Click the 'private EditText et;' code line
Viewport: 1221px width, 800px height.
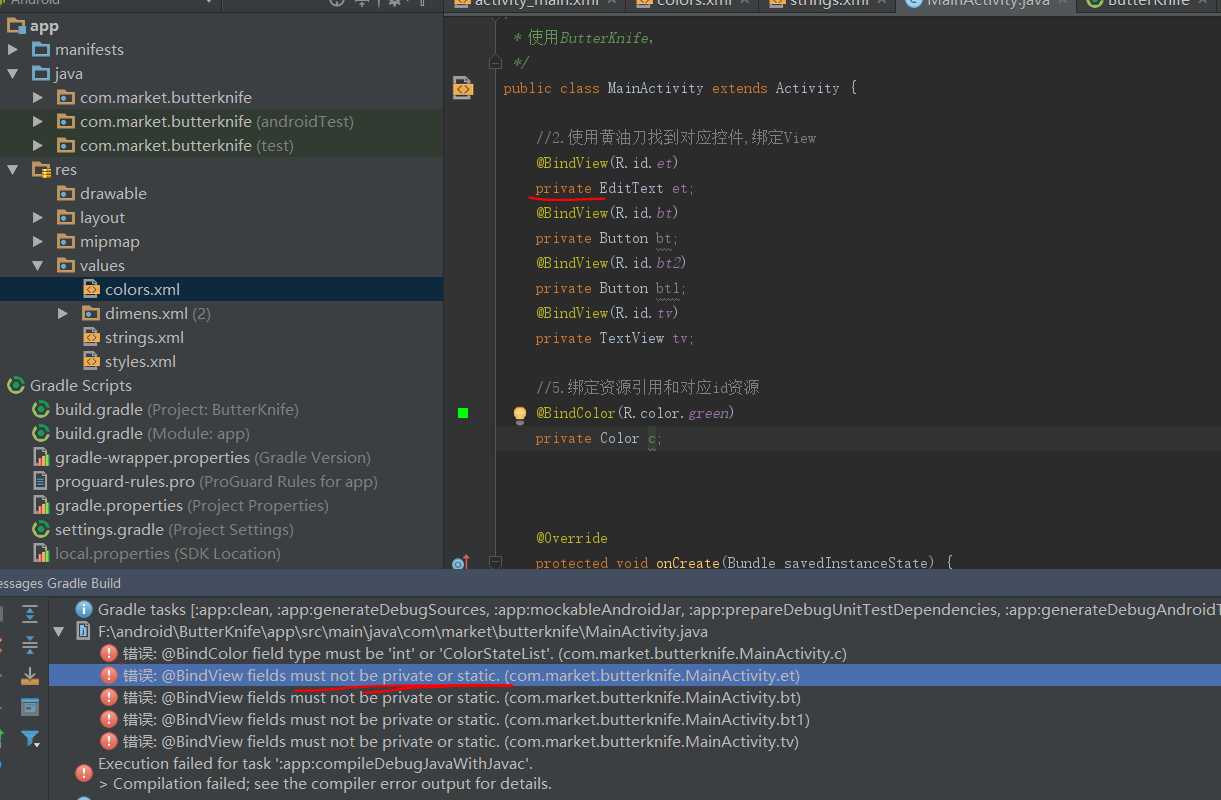click(x=614, y=188)
